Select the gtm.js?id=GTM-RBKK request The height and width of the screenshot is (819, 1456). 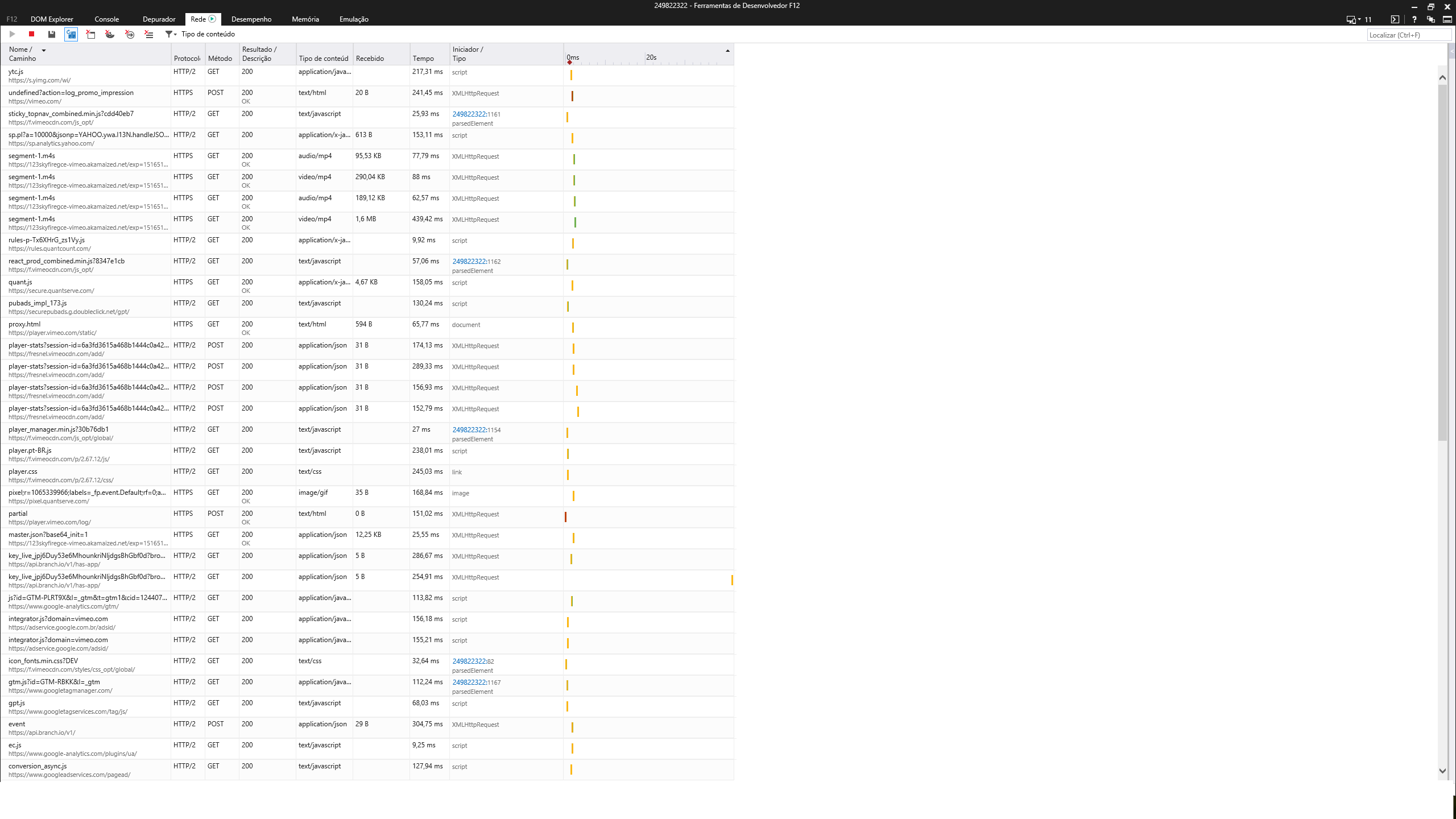click(x=367, y=686)
